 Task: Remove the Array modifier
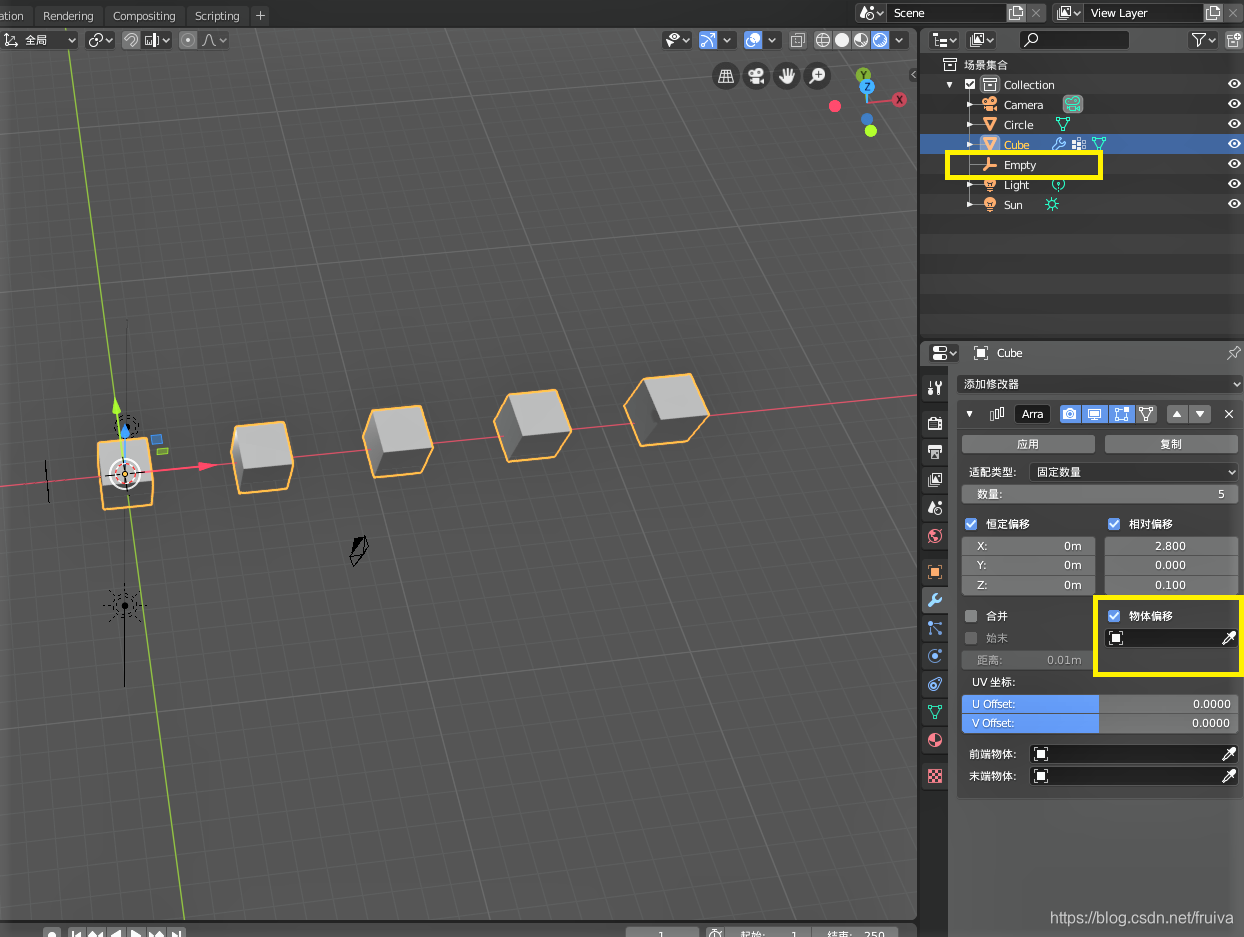coord(1229,414)
